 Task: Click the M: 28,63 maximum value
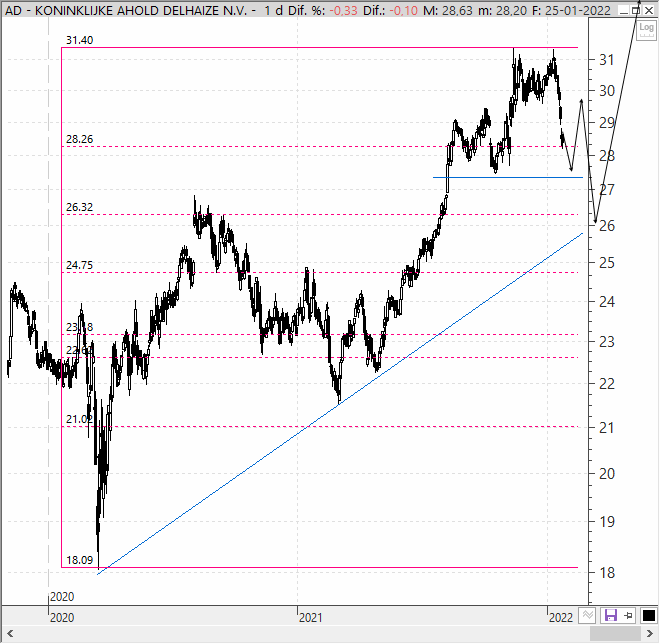point(448,11)
